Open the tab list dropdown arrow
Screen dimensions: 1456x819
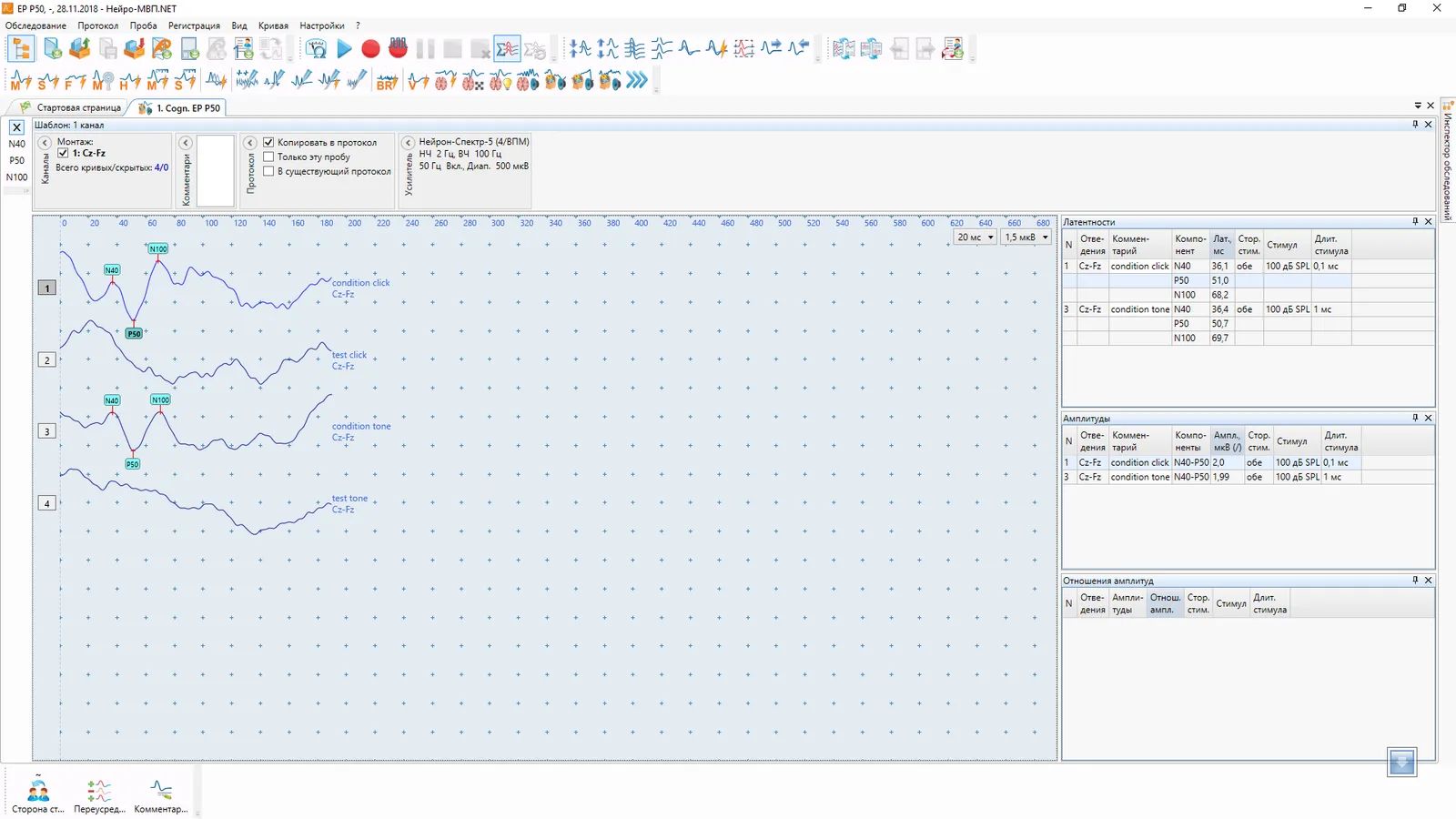[1418, 106]
